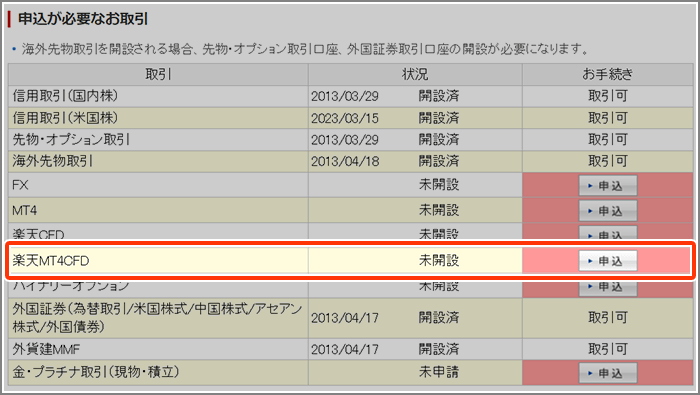Click 開設済 status of 先物・オプション取引
Viewport: 700px width, 395px height.
tap(439, 140)
